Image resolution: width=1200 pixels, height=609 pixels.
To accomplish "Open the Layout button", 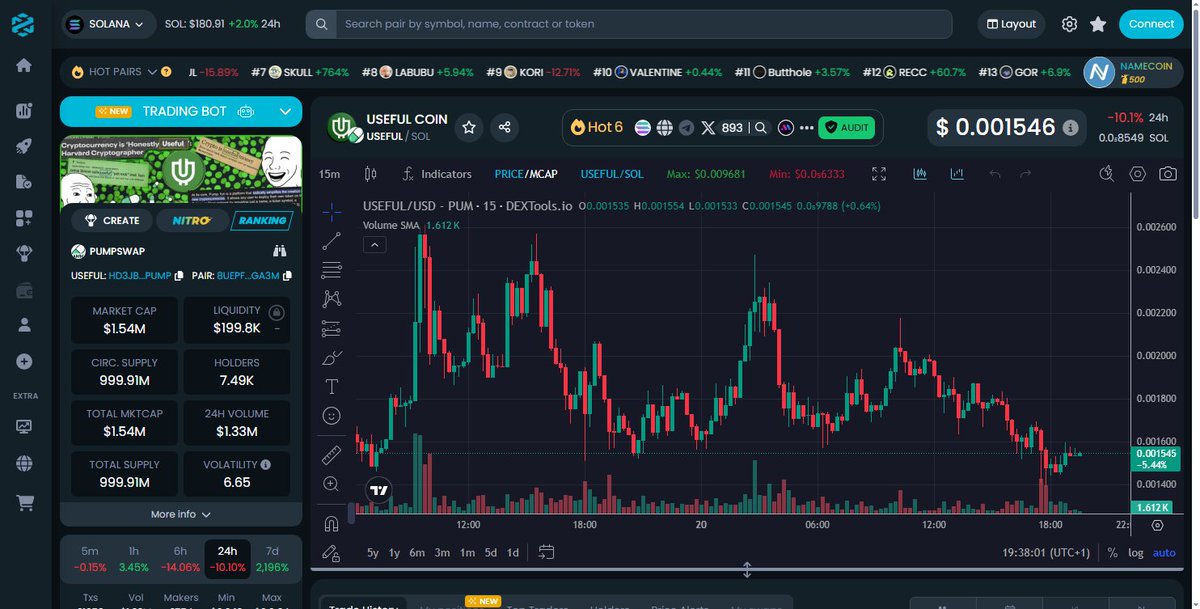I will pyautogui.click(x=1011, y=24).
